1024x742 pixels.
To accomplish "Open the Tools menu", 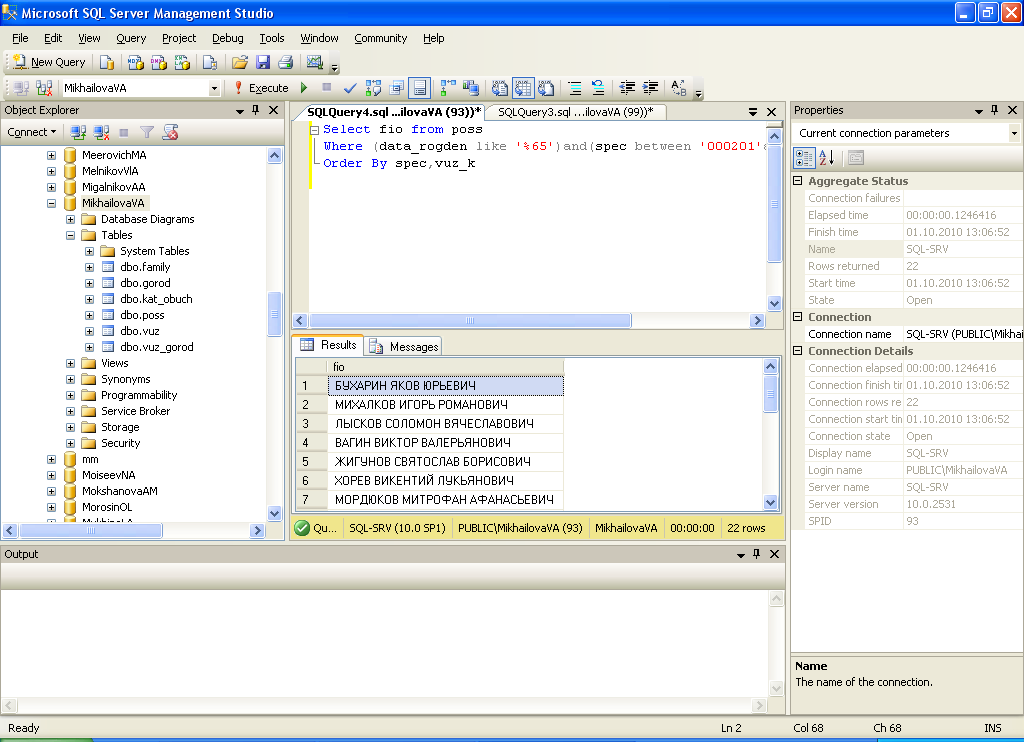I will (272, 38).
